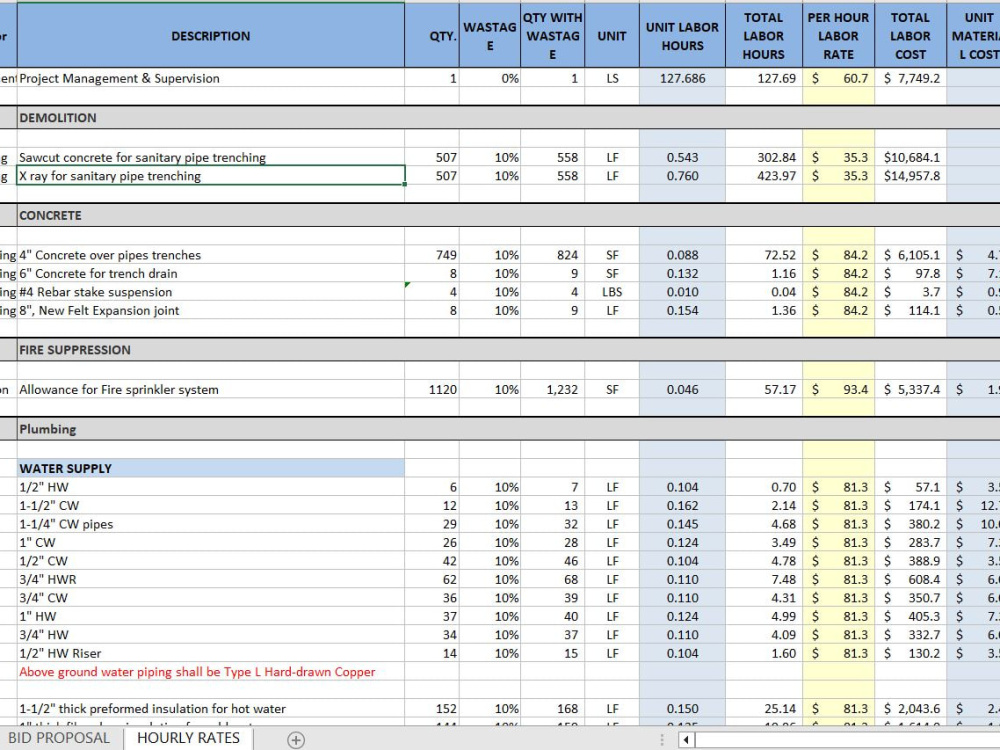Select the DESCRIPTION column header cell
Viewport: 1000px width, 750px height.
(210, 36)
